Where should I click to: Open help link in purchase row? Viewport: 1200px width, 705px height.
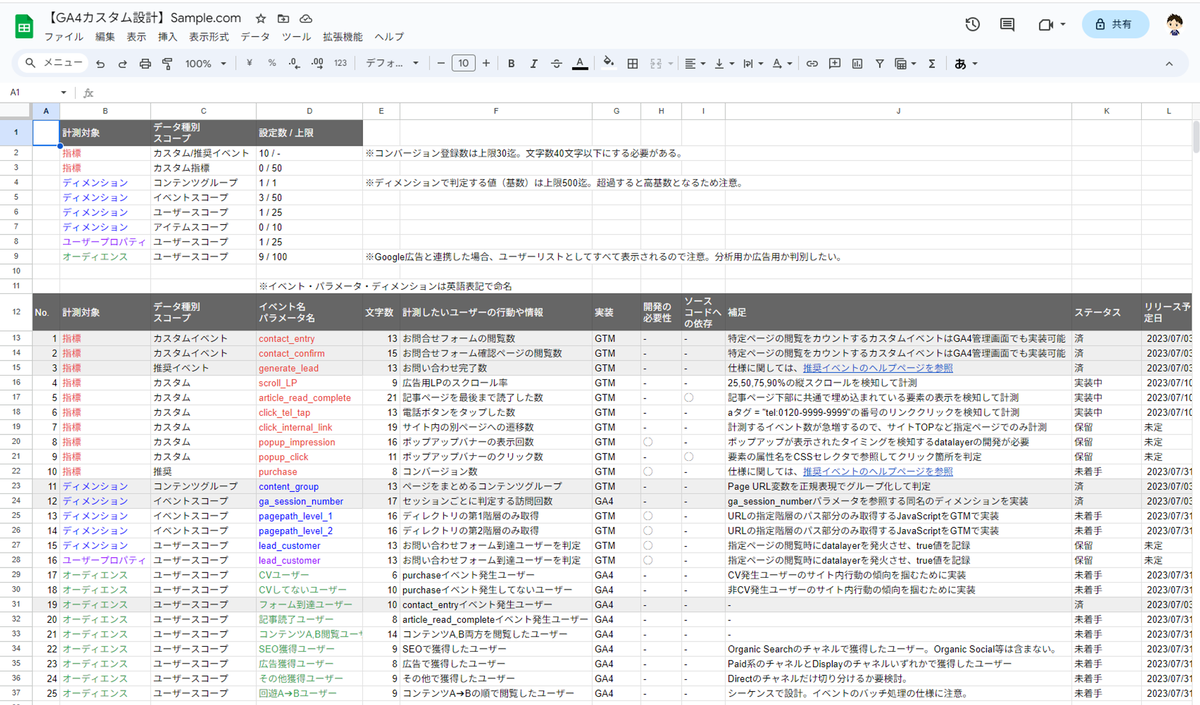click(x=877, y=471)
